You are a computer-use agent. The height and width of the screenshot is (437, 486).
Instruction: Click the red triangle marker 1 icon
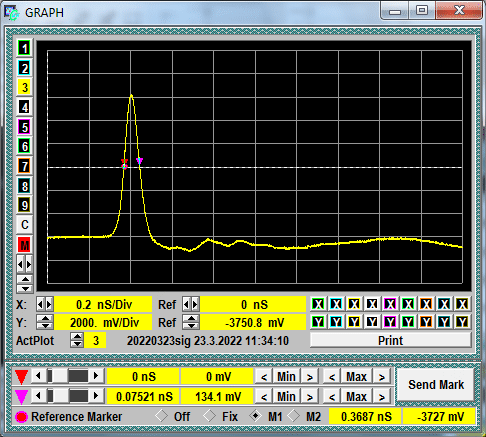point(21,377)
